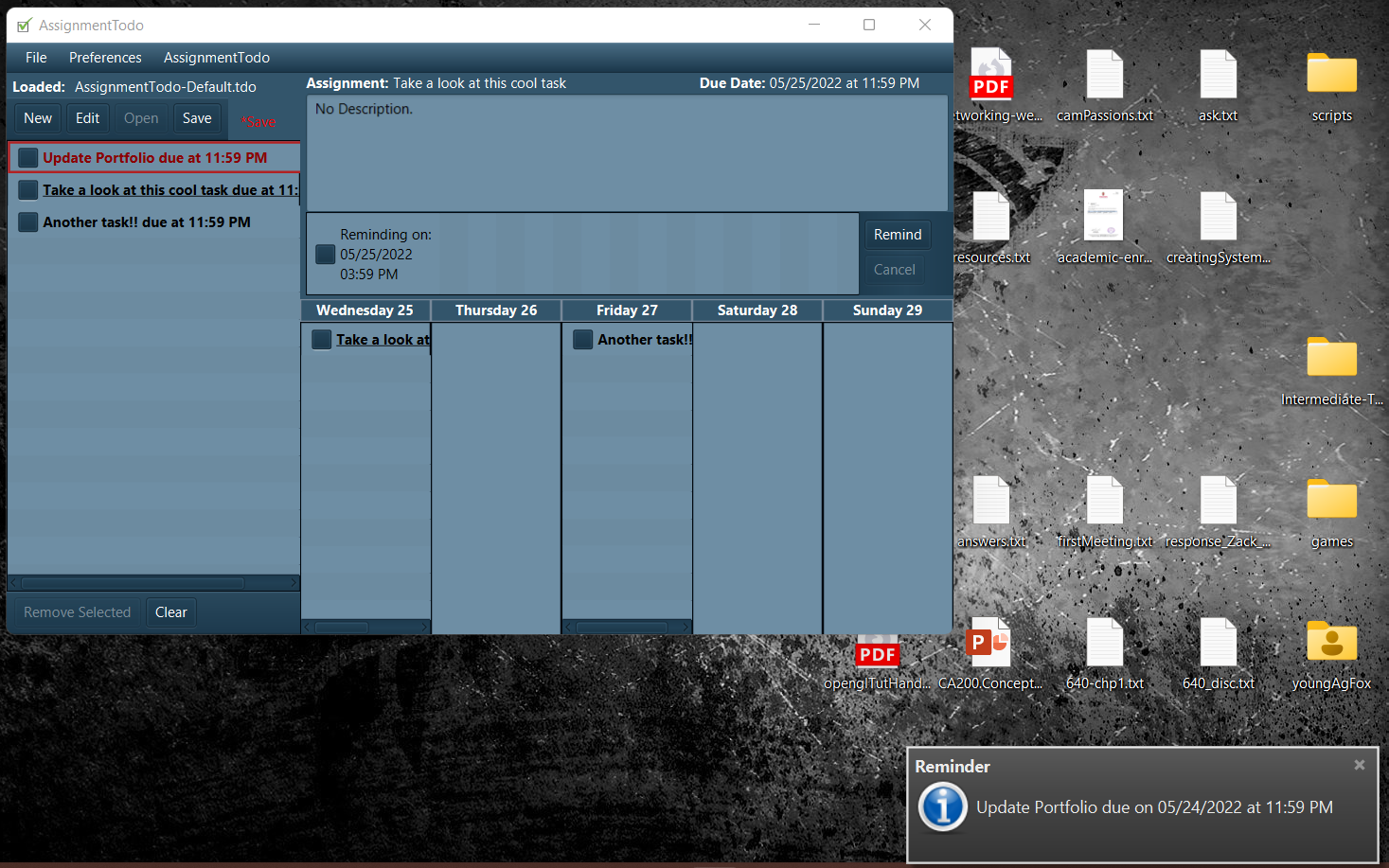Image resolution: width=1389 pixels, height=868 pixels.
Task: Click the Edit button
Action: point(87,118)
